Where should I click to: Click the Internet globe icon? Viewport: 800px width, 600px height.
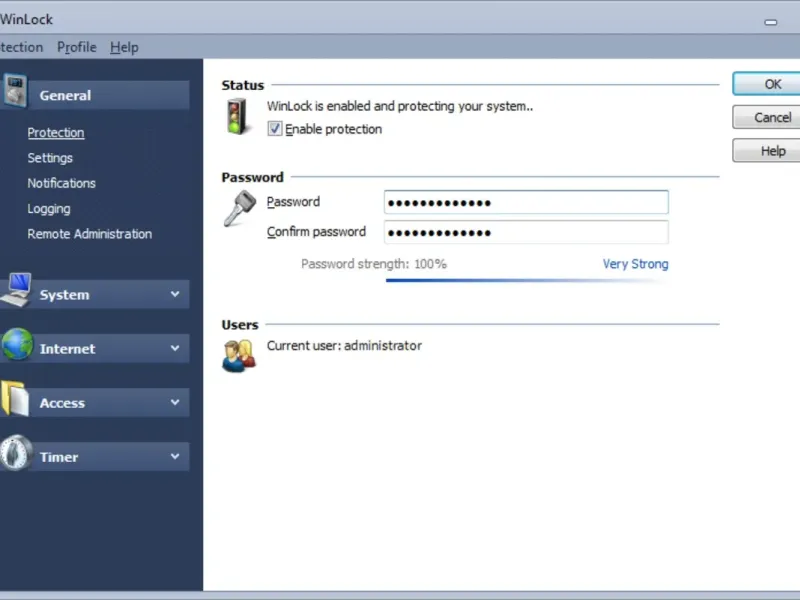click(17, 344)
